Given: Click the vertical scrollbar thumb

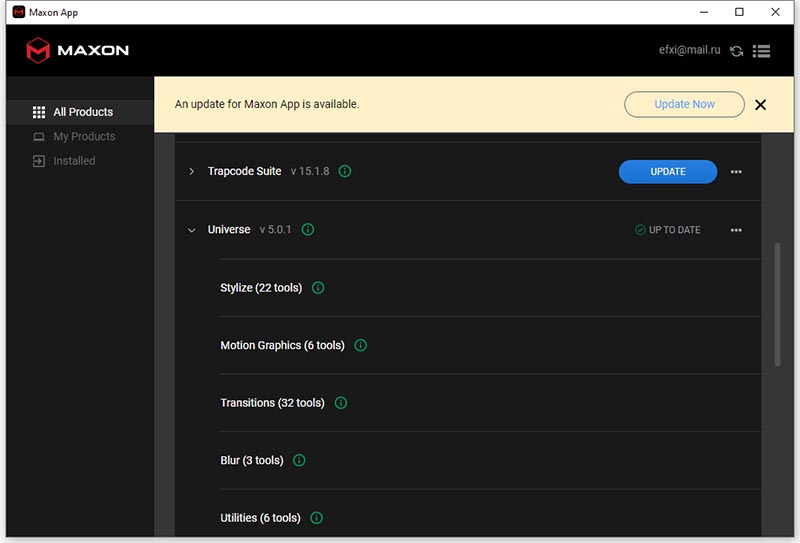Looking at the screenshot, I should click(777, 305).
